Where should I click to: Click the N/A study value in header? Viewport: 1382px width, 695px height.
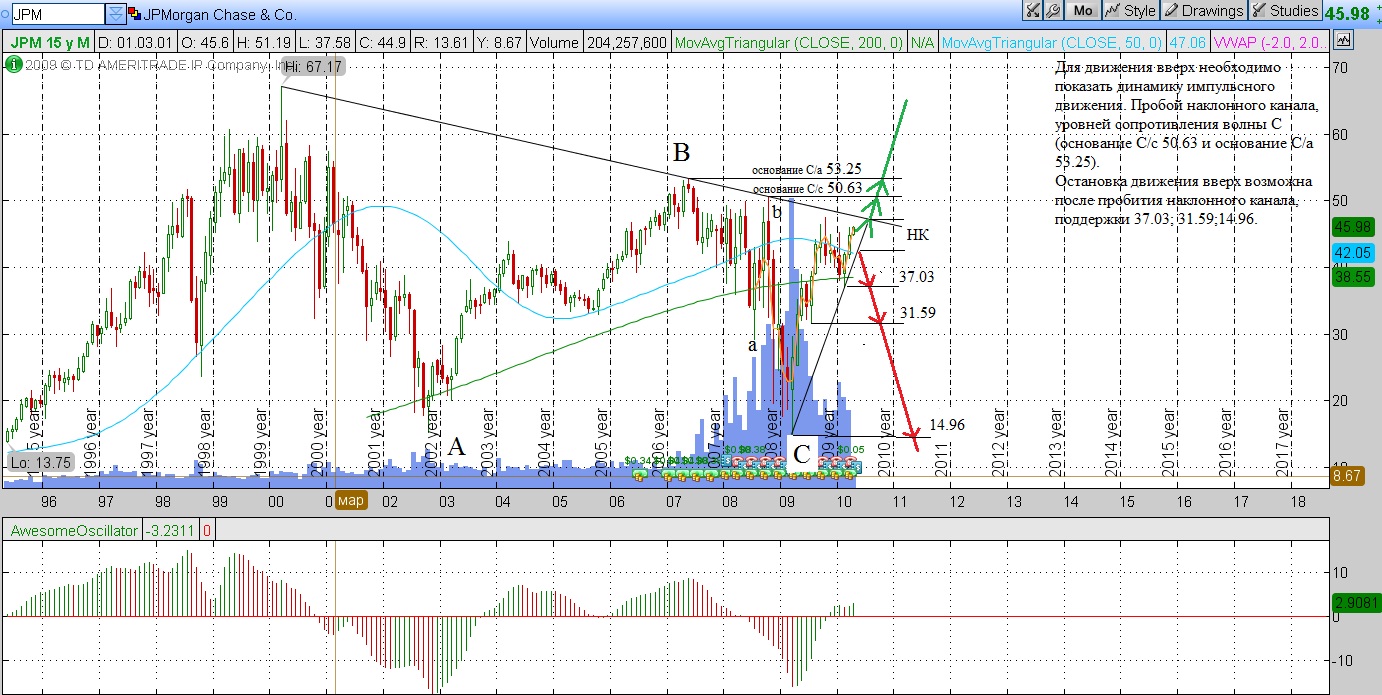click(x=923, y=42)
